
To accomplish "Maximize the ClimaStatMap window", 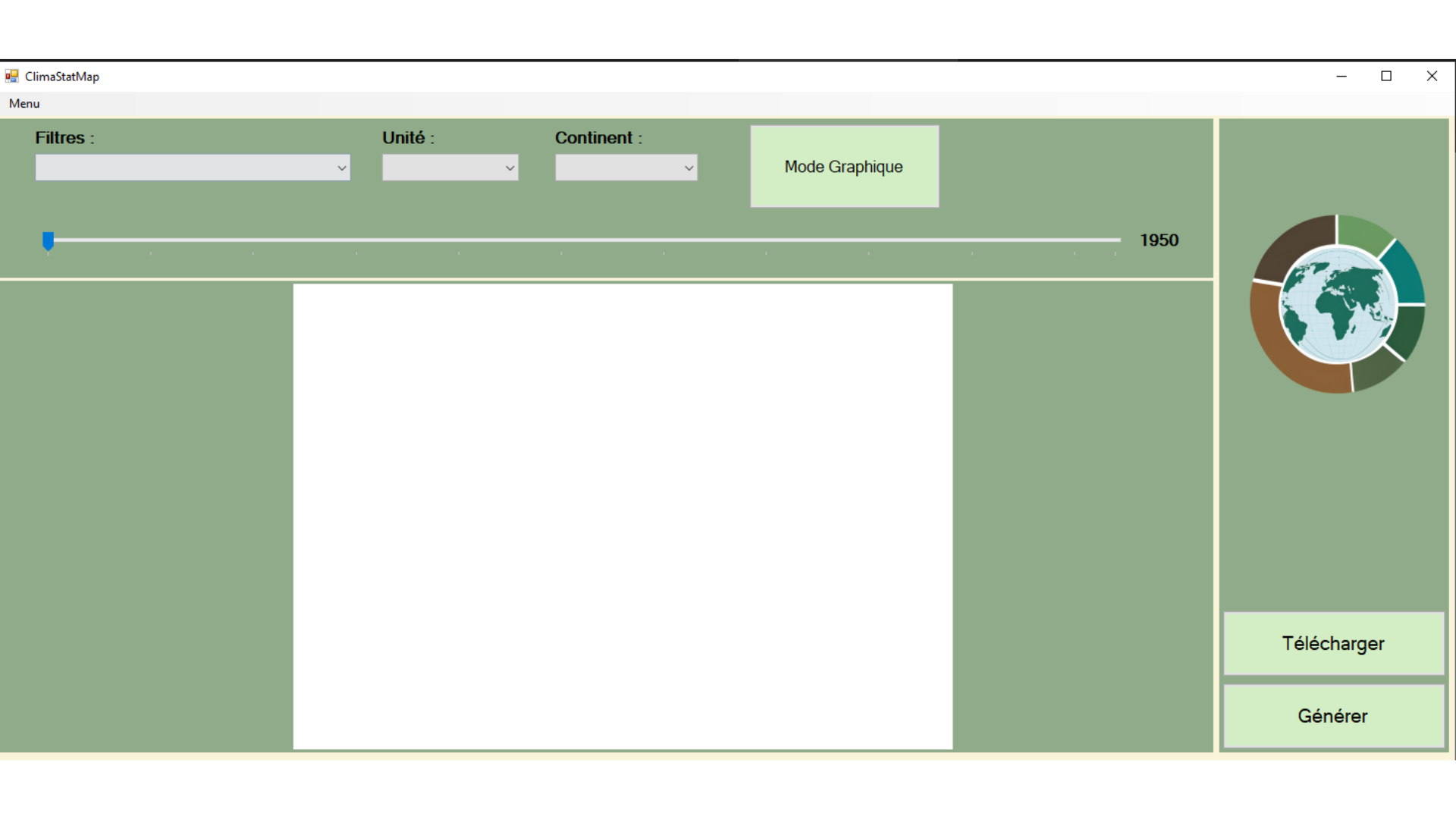I will [x=1386, y=76].
